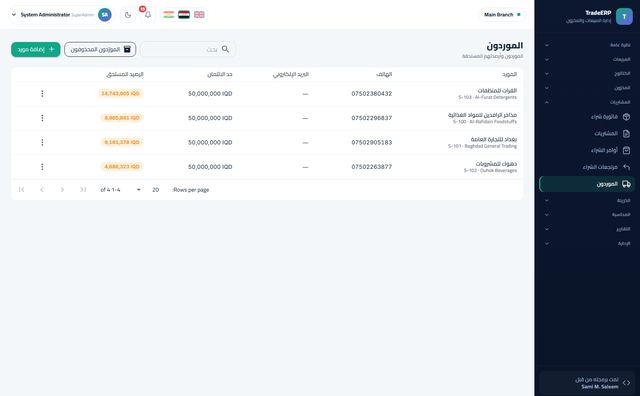Image resolution: width=640 pixels, height=396 pixels.
Task: Click the TradeERP logo icon
Action: 624,16
